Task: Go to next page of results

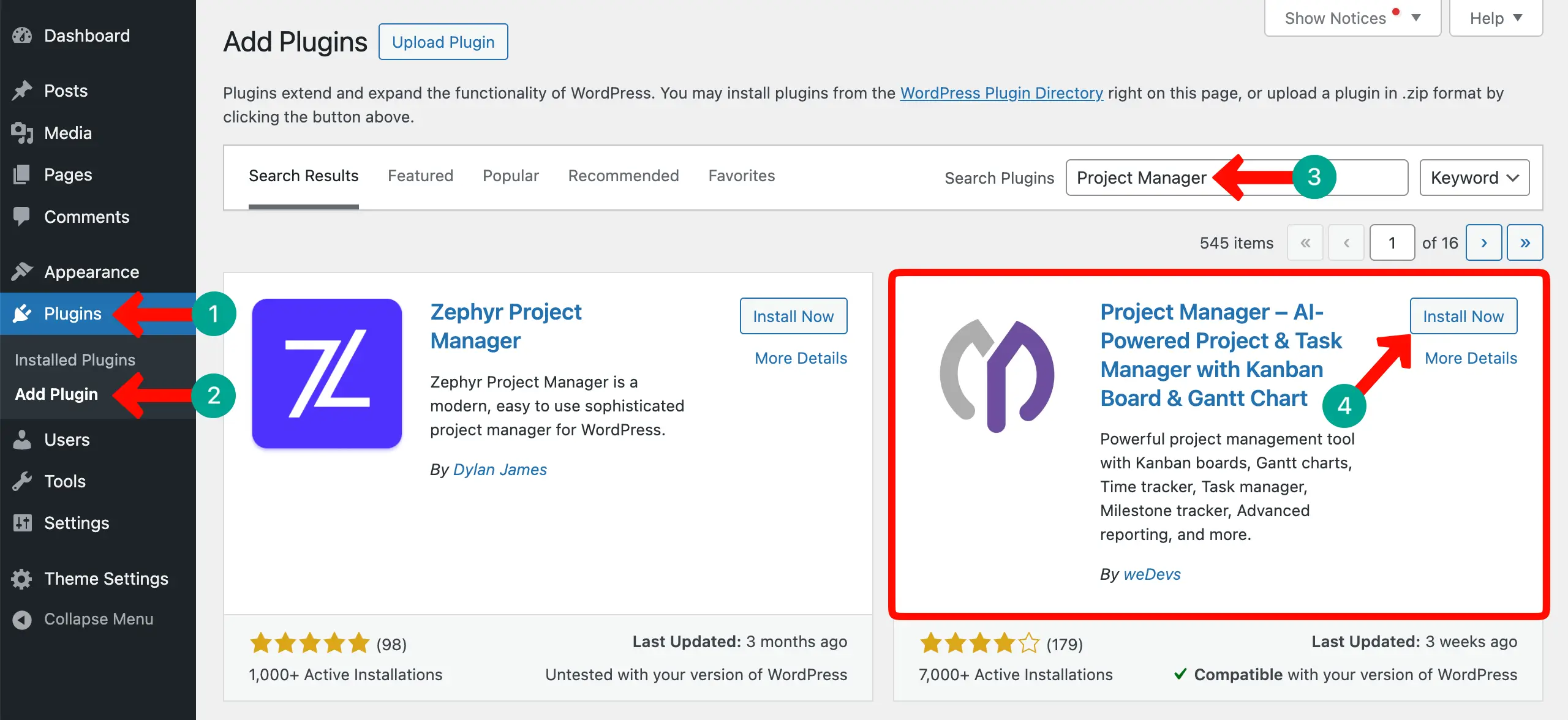Action: pyautogui.click(x=1483, y=242)
